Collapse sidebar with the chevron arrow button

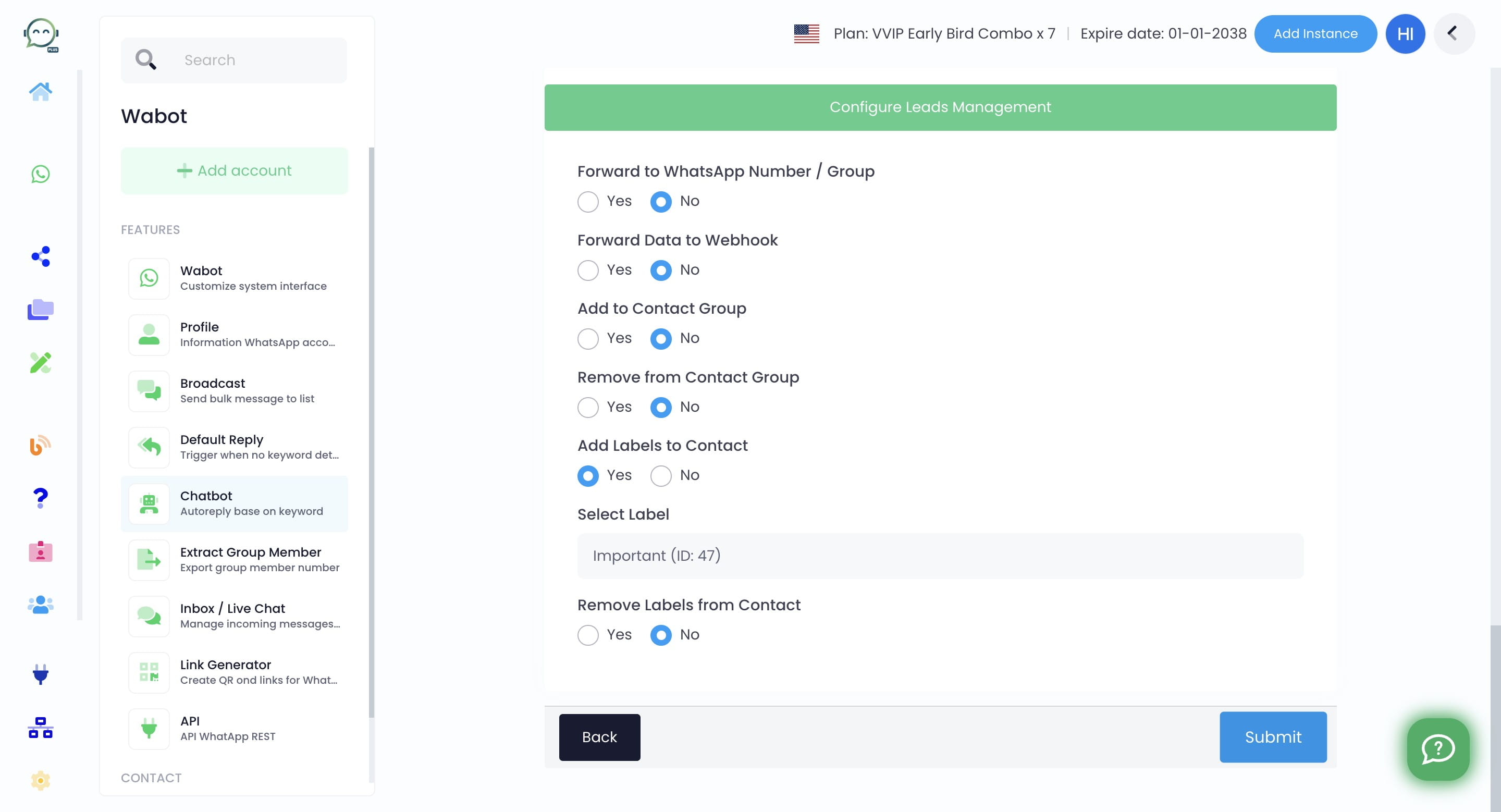[x=1453, y=34]
